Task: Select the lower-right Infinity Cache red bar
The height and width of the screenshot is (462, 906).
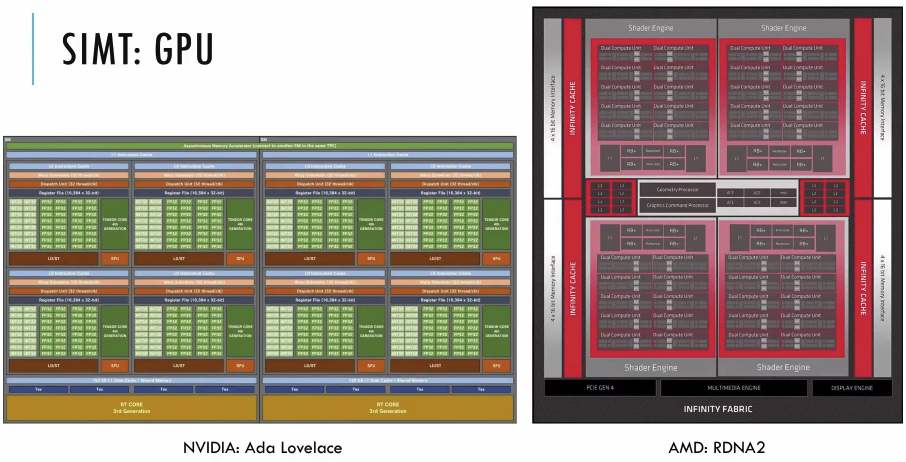Action: [860, 290]
